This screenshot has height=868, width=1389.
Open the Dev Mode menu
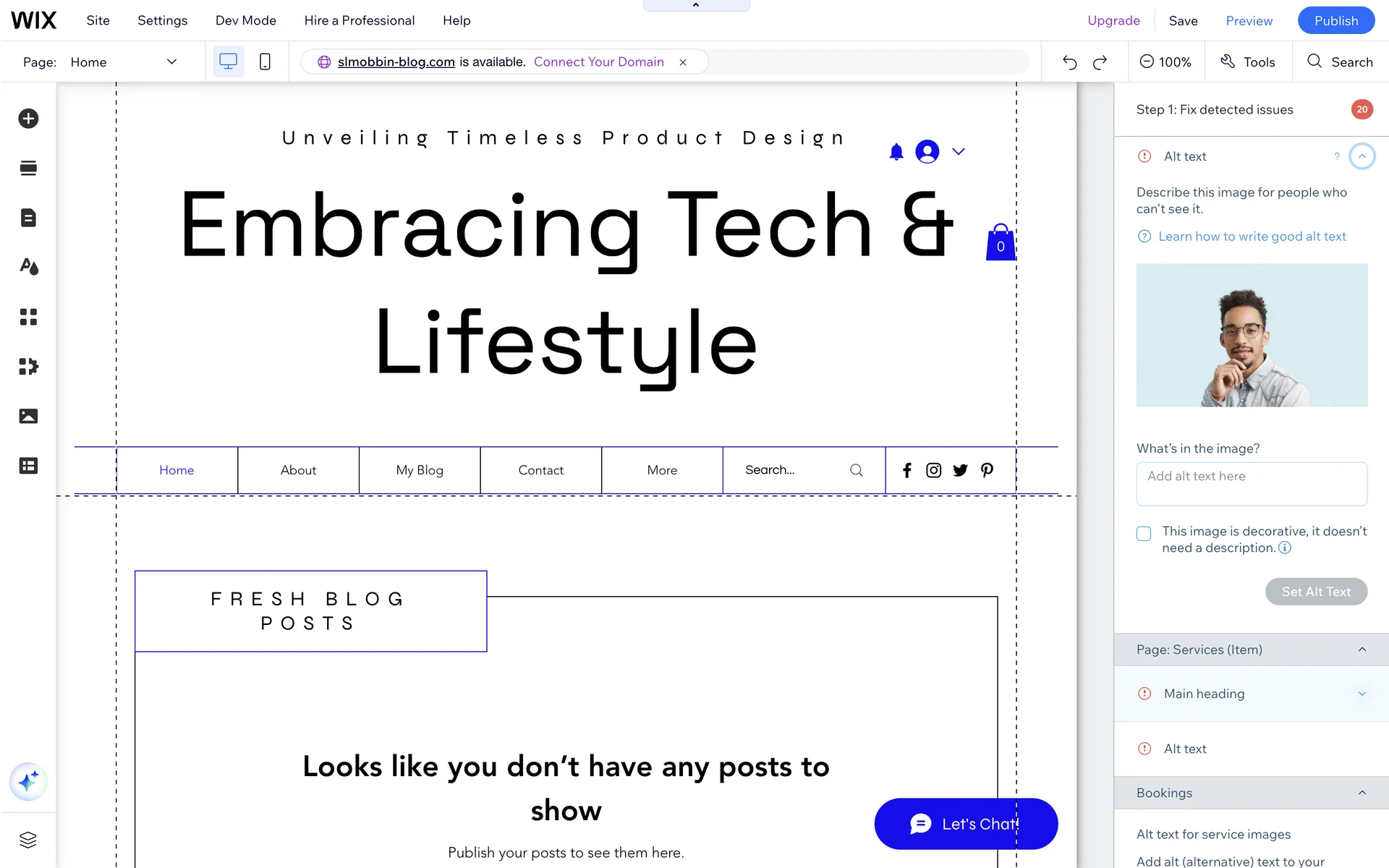point(245,20)
